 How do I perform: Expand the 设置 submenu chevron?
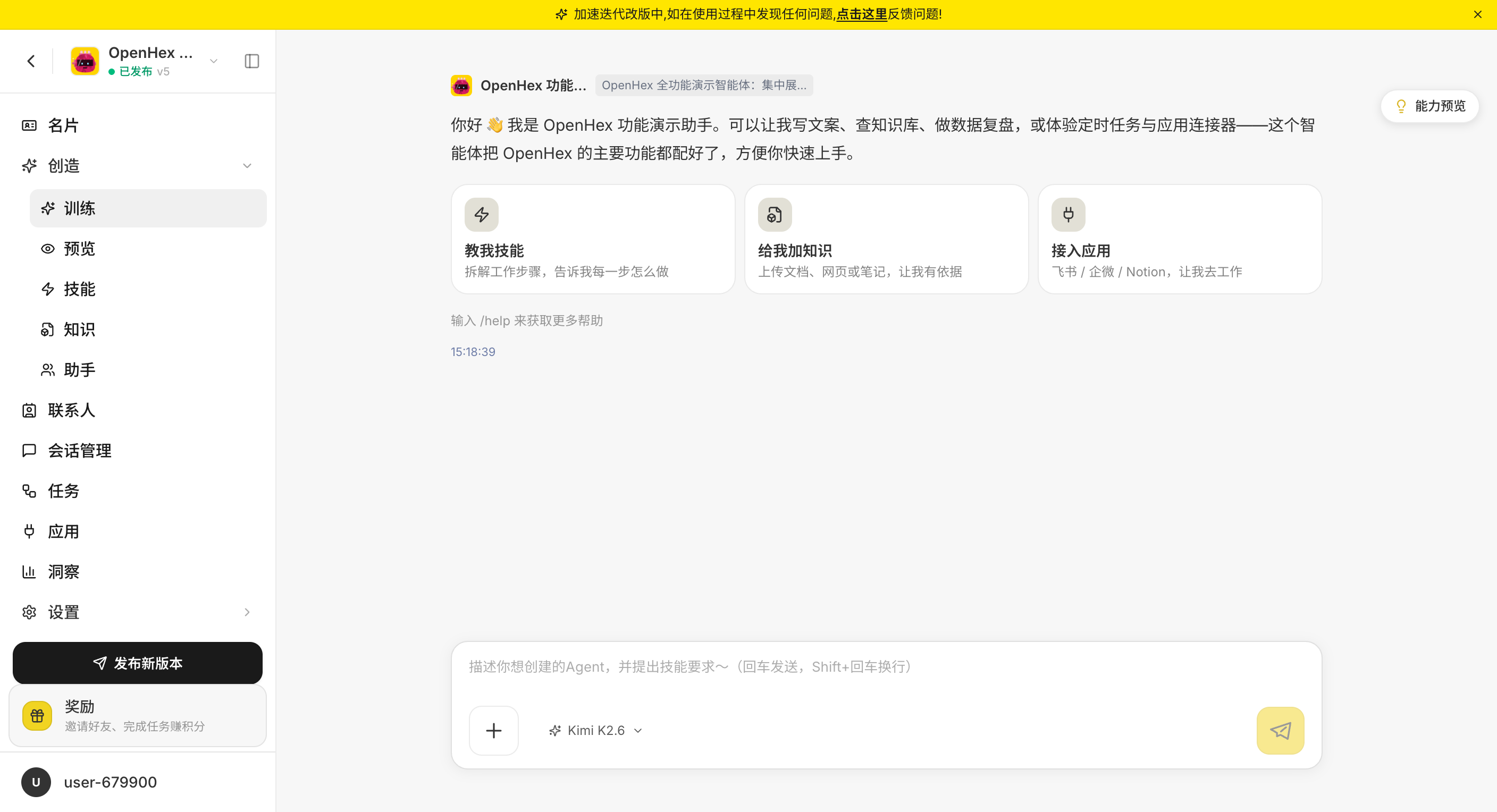point(247,612)
